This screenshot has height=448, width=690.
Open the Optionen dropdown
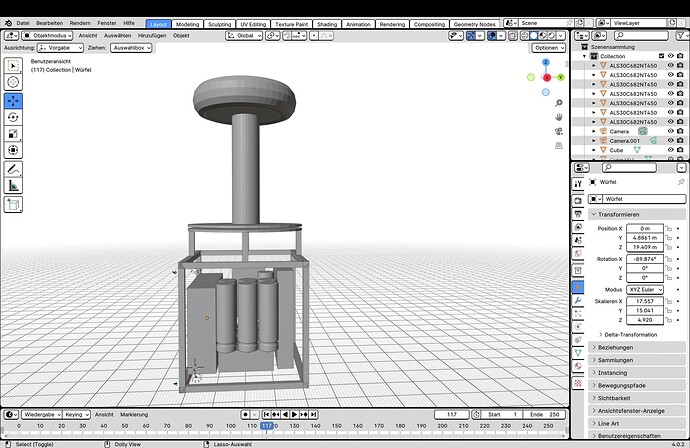[549, 48]
